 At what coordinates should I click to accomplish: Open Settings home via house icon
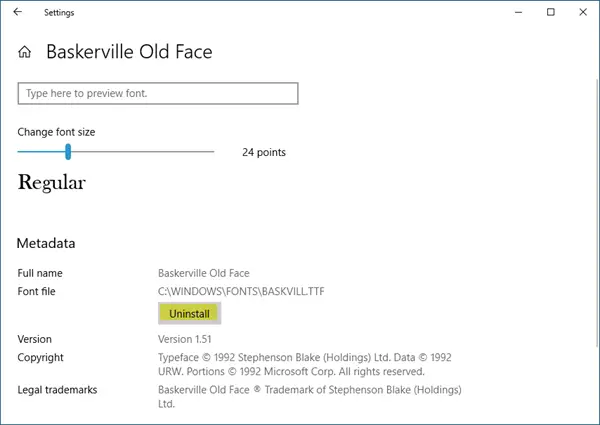24,52
